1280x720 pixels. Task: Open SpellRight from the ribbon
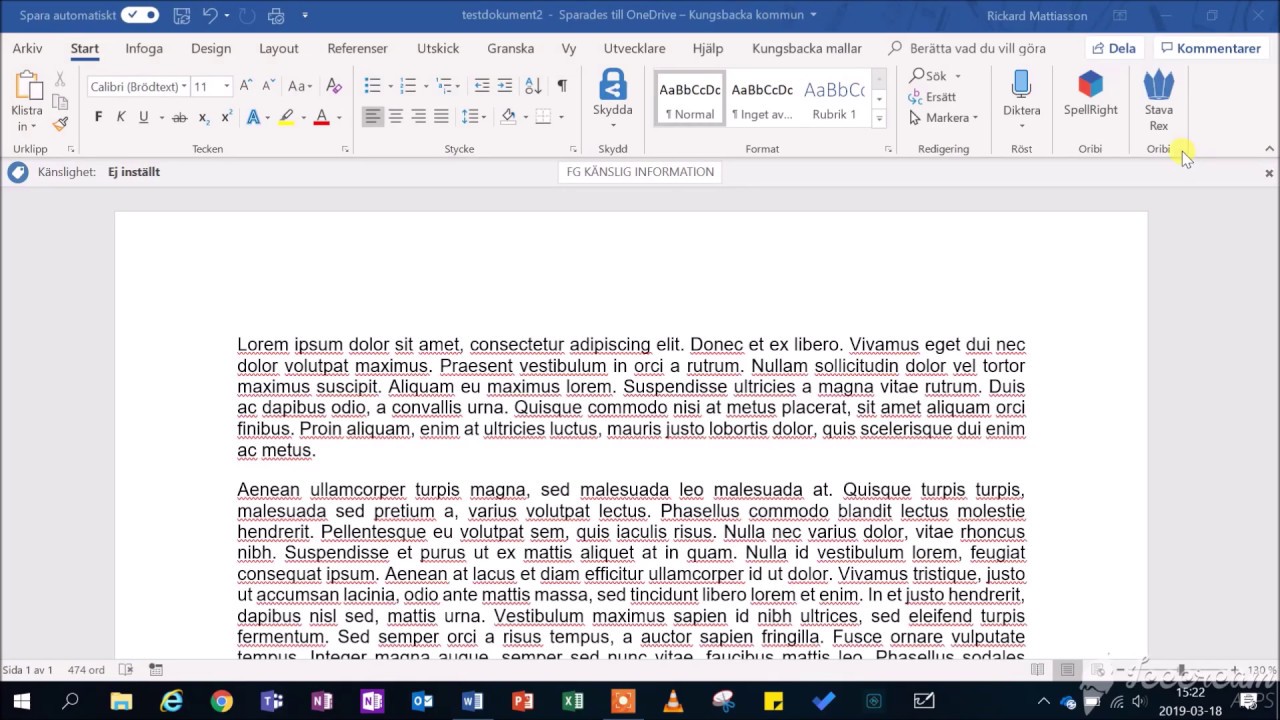[1090, 93]
